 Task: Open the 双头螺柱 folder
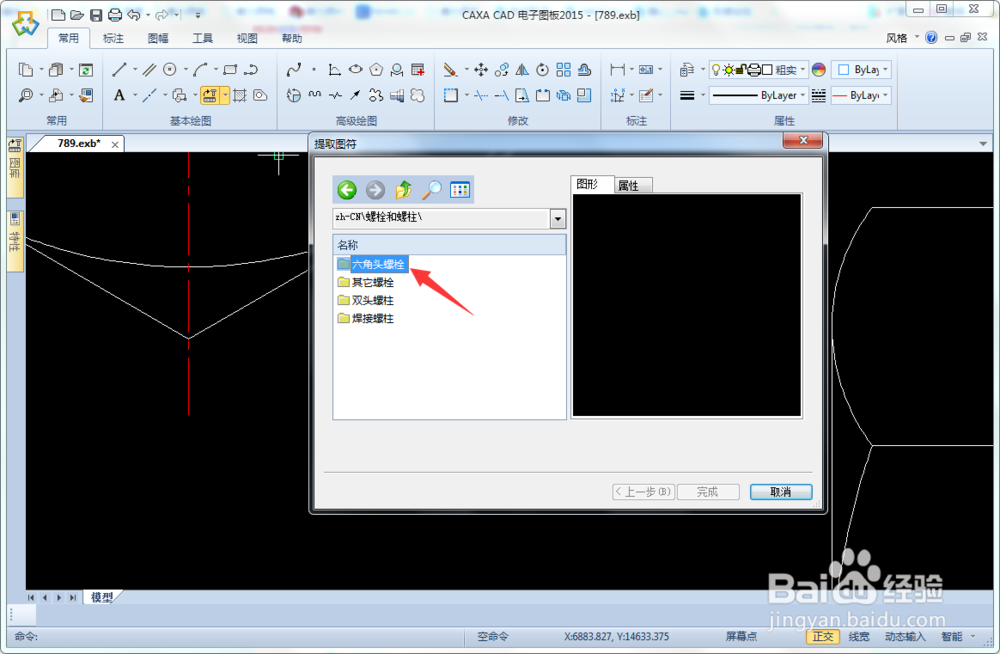(x=366, y=300)
